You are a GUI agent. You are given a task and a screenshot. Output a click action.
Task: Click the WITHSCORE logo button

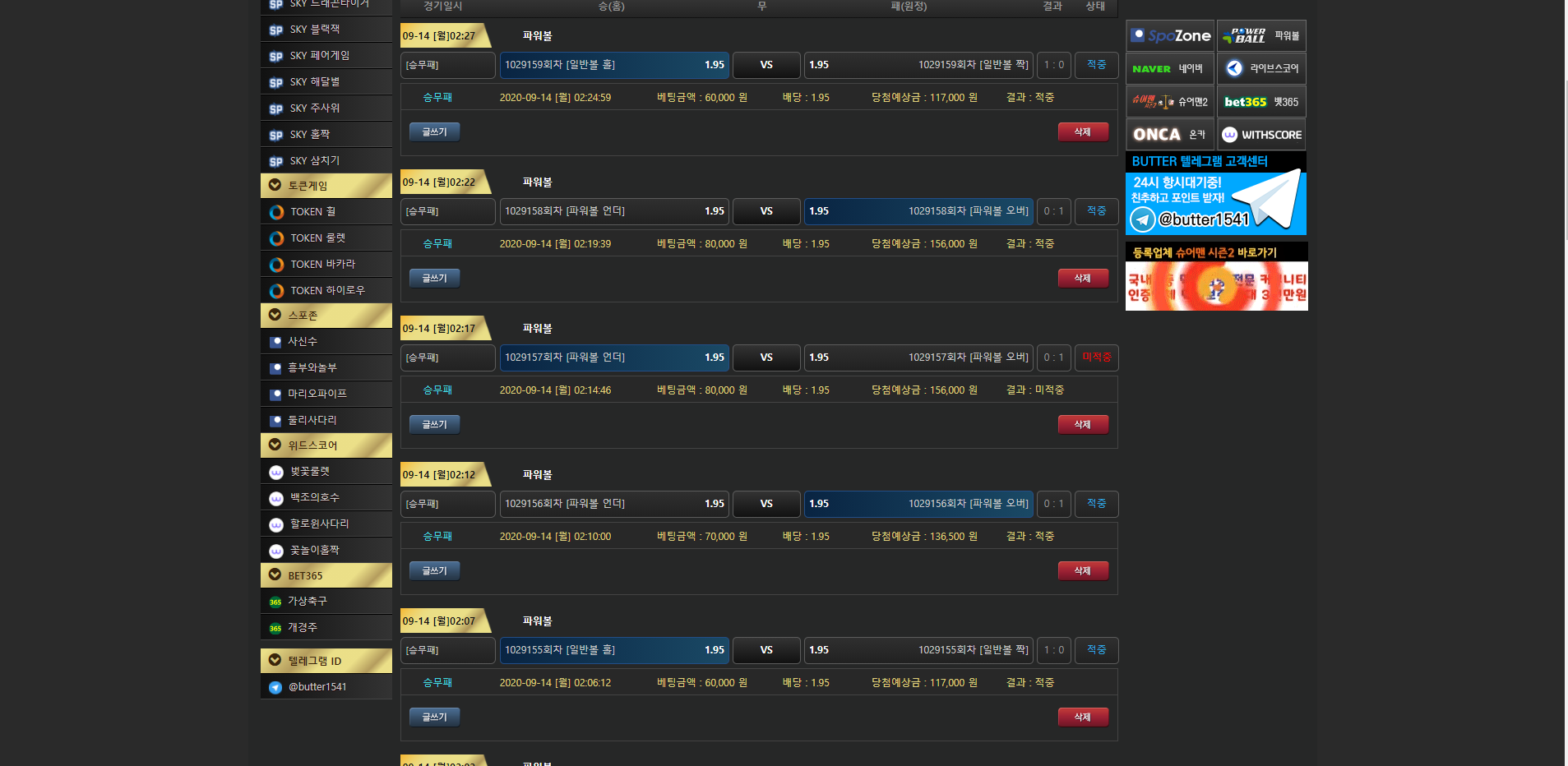pyautogui.click(x=1261, y=135)
